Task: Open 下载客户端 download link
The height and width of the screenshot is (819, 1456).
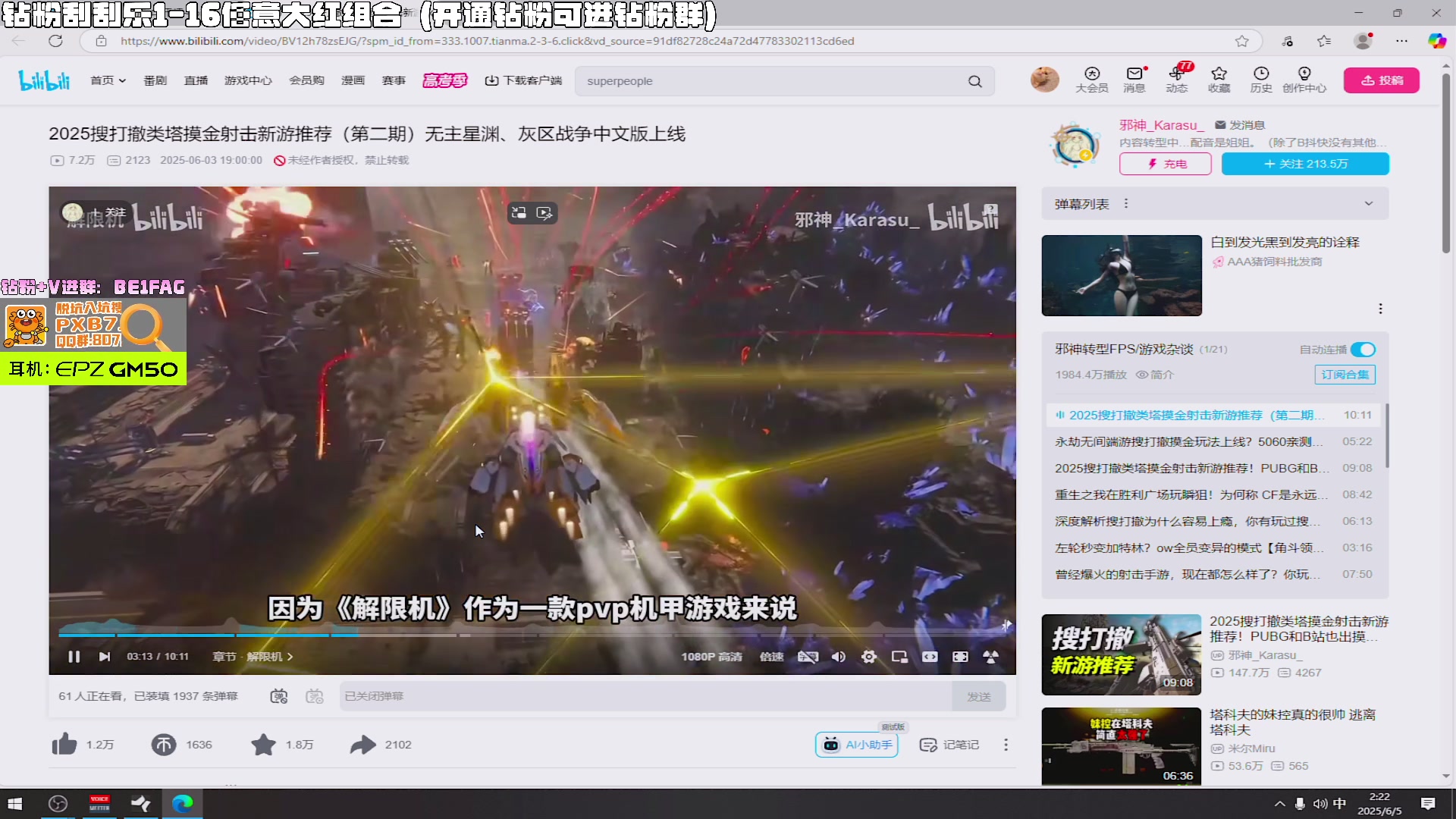Action: 523,80
